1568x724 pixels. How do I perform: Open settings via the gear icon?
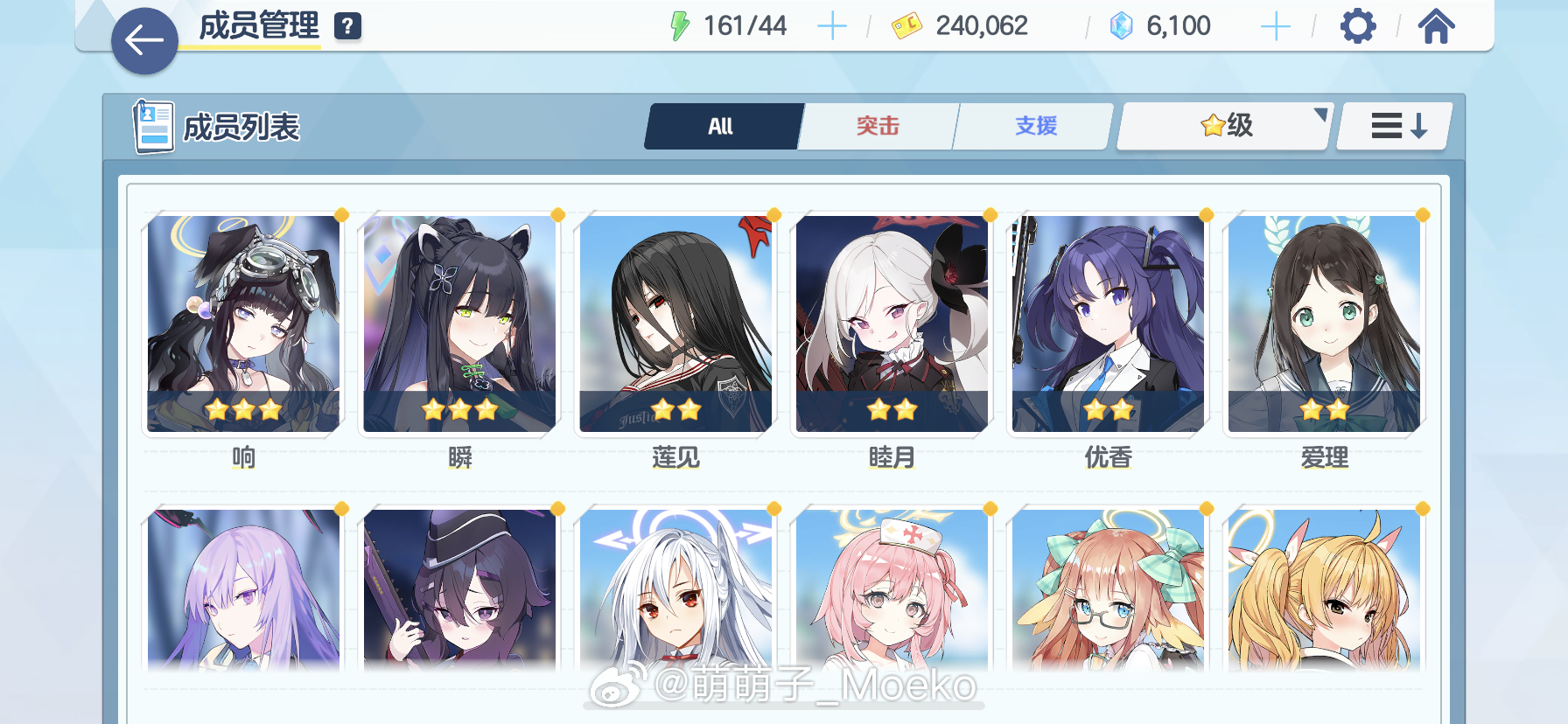pyautogui.click(x=1358, y=26)
